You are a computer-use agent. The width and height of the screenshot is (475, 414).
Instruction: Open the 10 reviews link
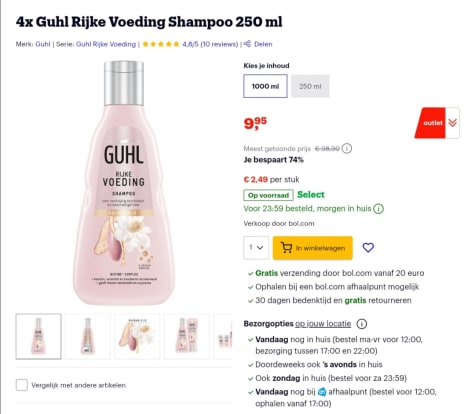[x=219, y=44]
